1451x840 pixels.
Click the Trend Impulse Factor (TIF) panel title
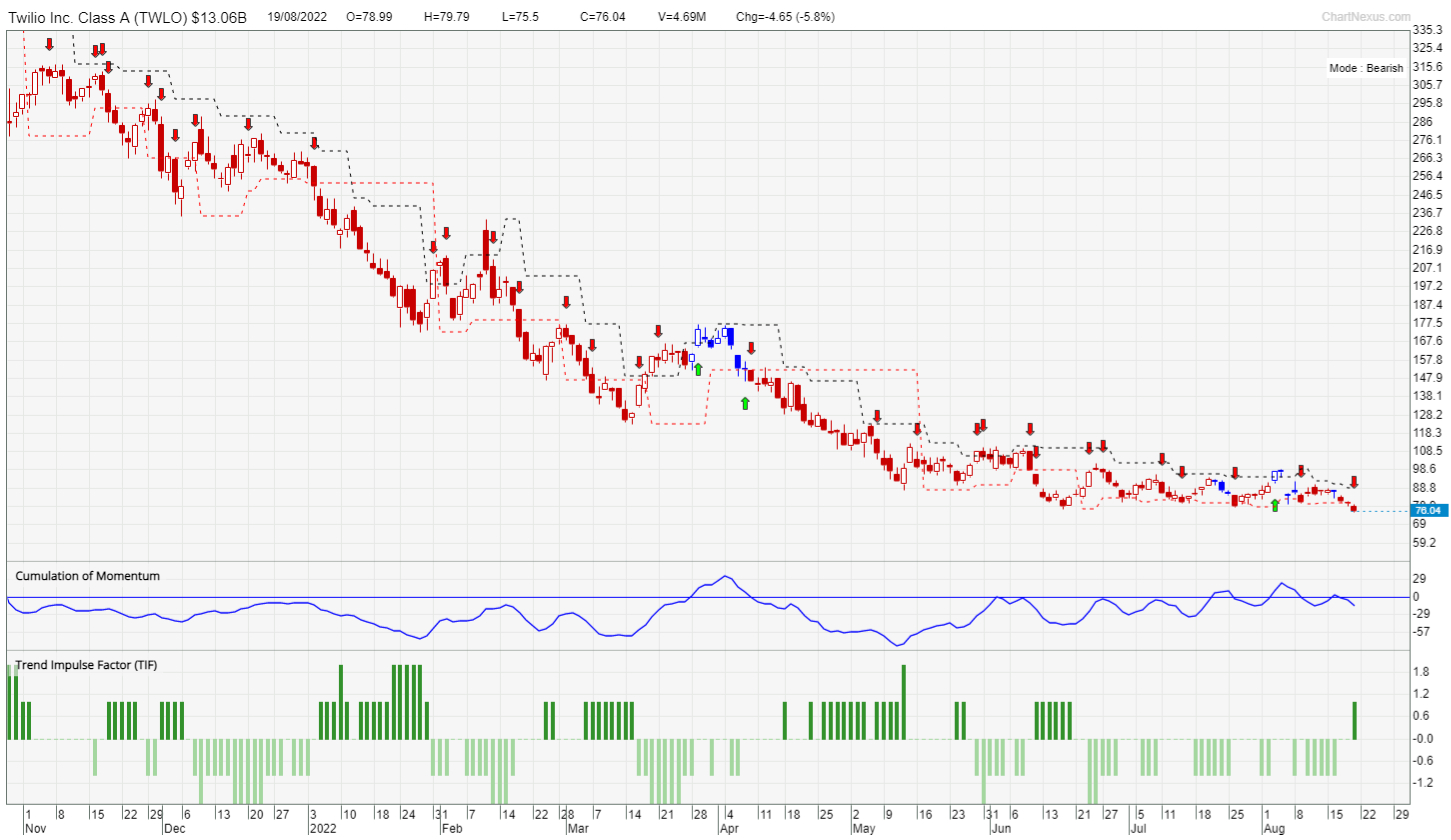tap(84, 665)
